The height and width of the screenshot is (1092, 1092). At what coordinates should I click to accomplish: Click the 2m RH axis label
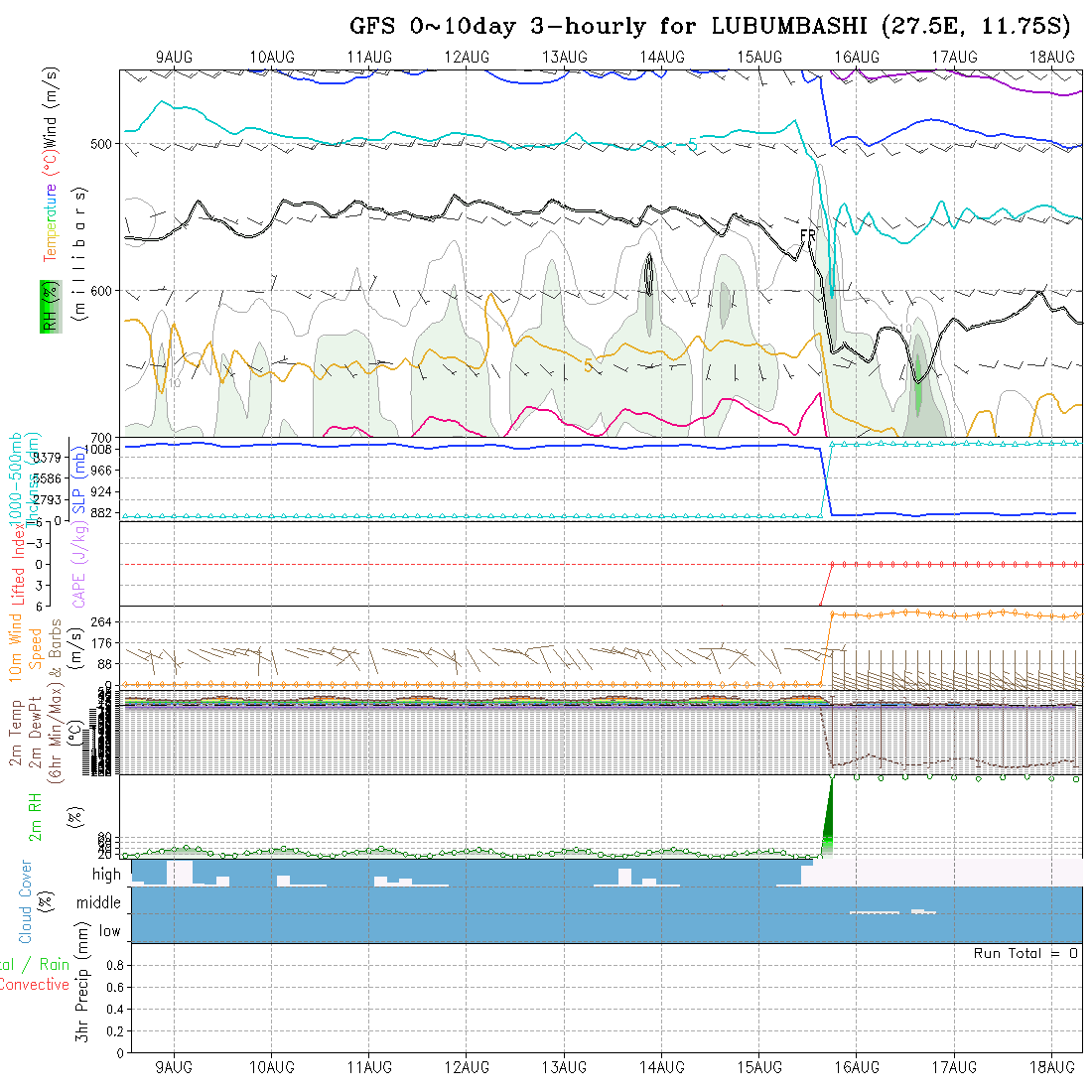click(35, 817)
